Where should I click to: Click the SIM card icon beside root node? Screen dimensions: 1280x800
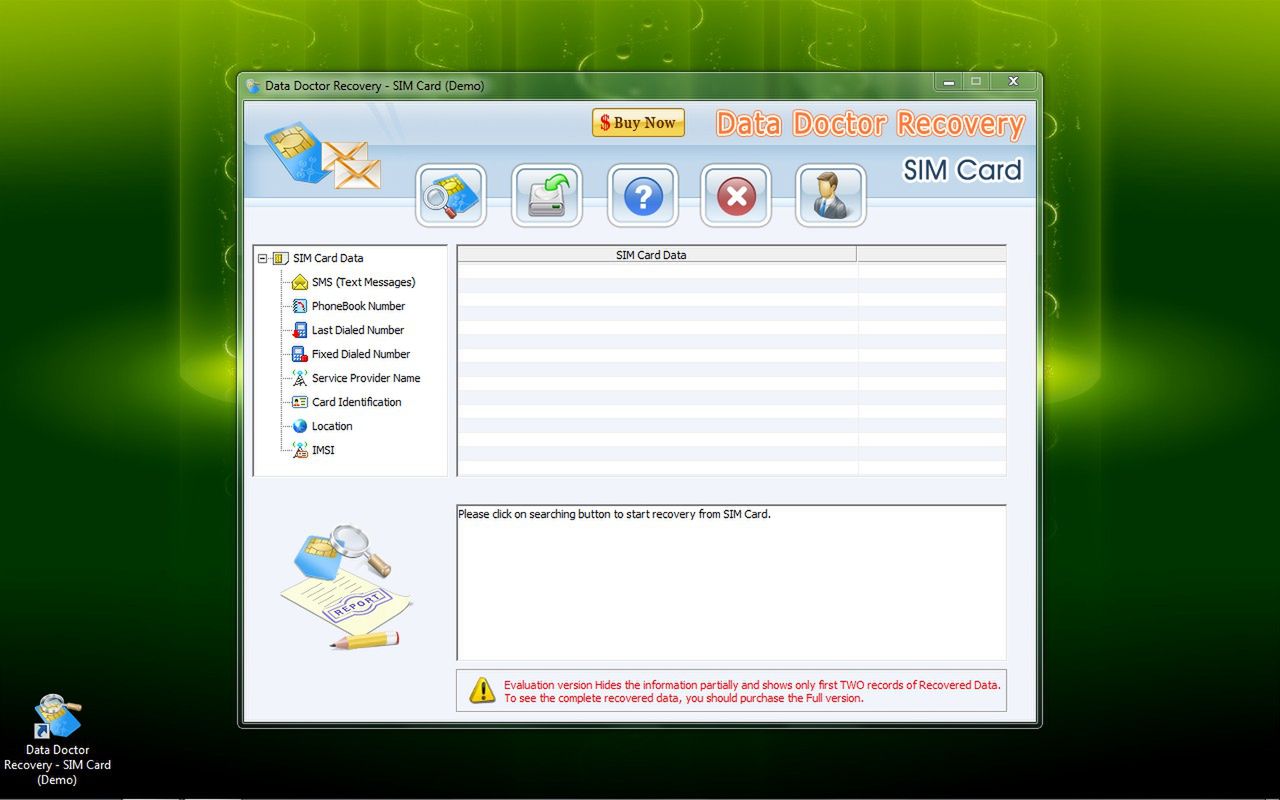click(x=280, y=258)
